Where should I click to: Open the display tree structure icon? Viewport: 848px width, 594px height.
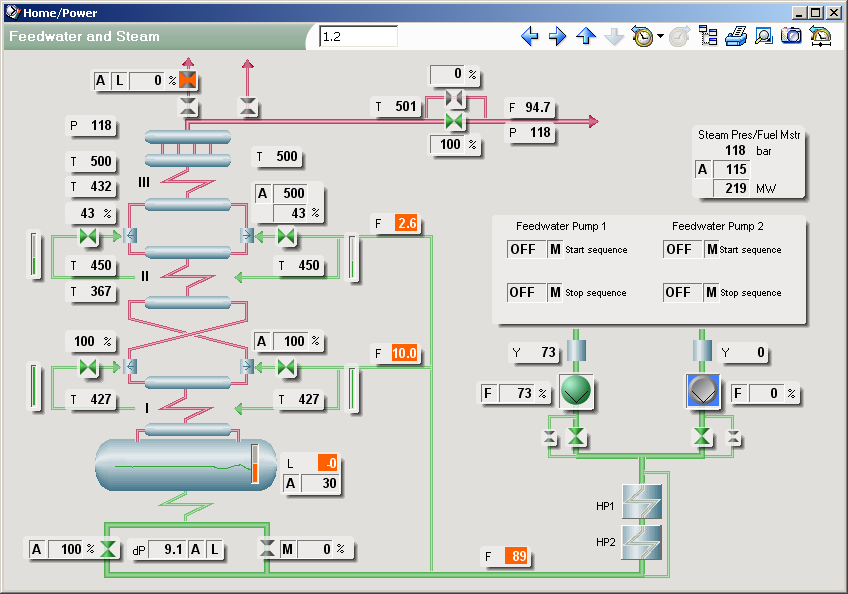(708, 36)
